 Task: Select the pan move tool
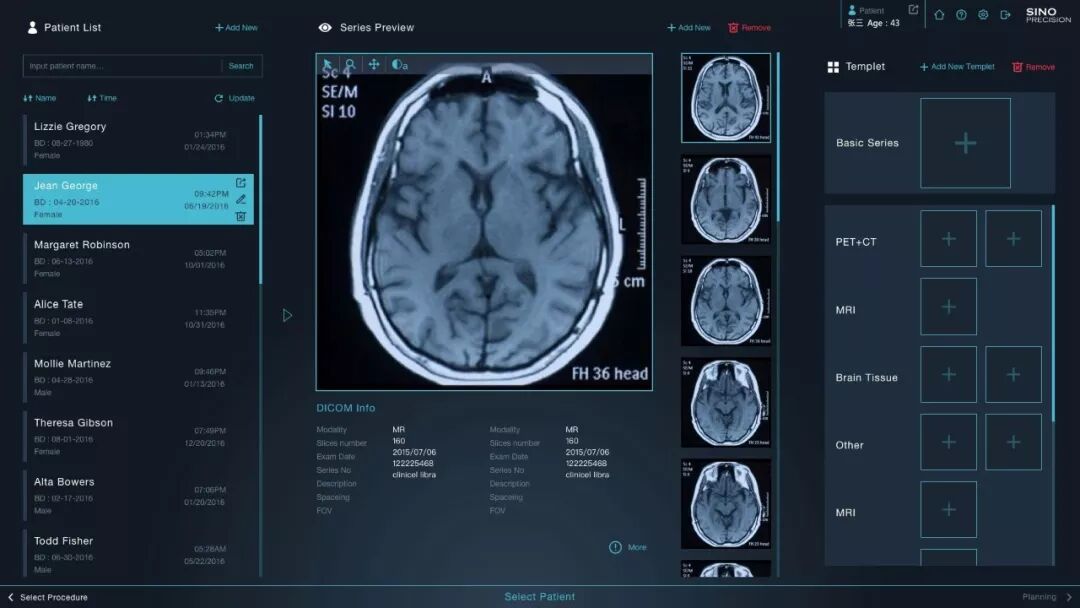coord(374,64)
